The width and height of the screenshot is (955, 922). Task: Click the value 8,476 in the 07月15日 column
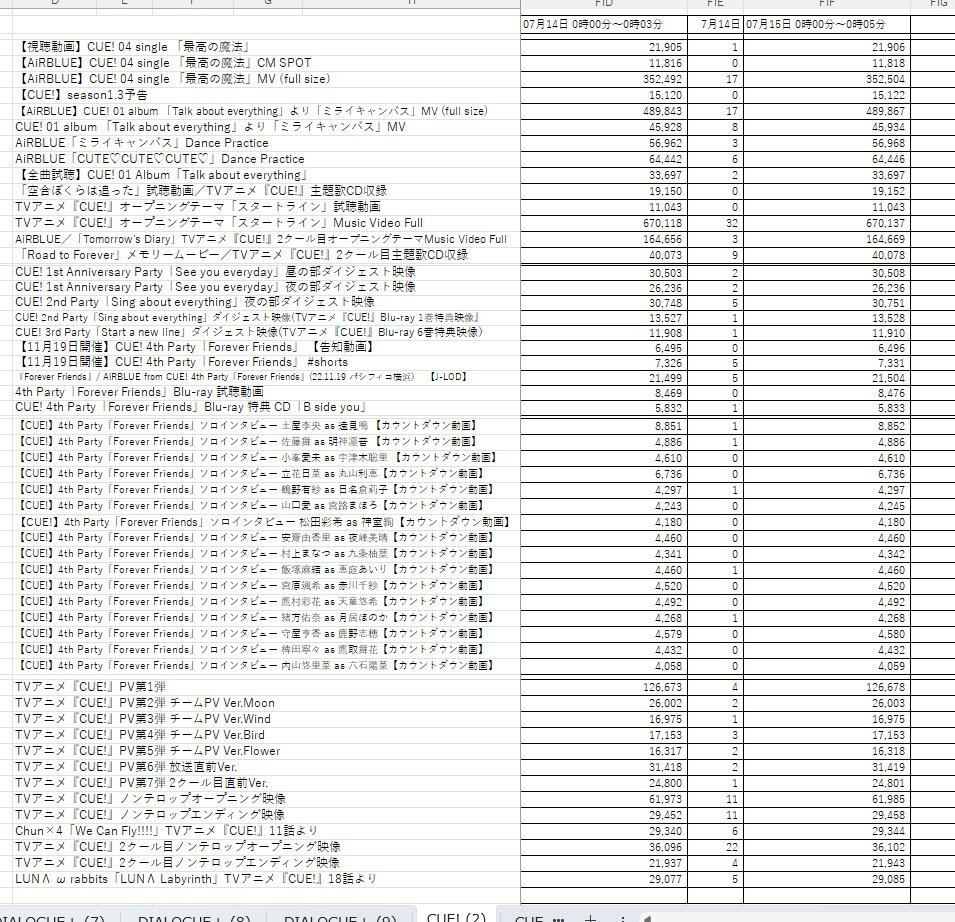(x=826, y=393)
